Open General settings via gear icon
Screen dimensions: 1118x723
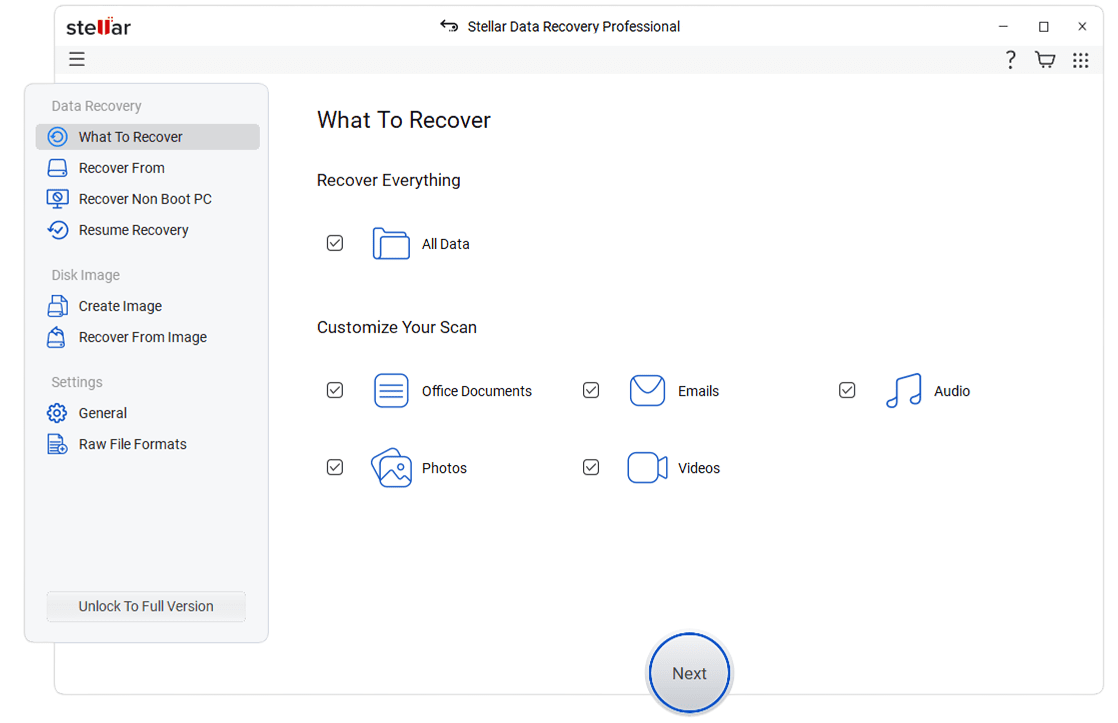(x=58, y=412)
